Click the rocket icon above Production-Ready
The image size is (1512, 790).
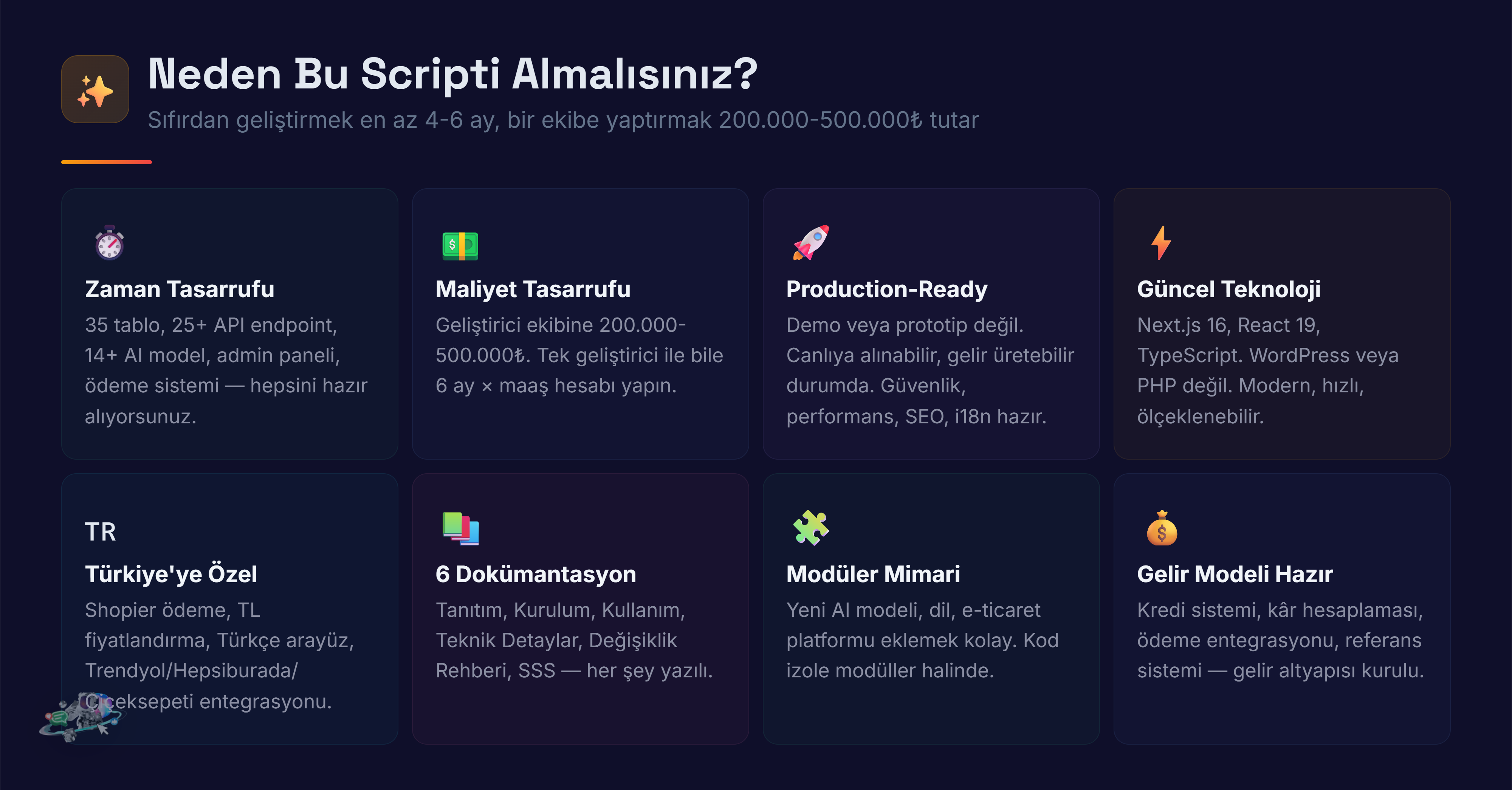click(811, 242)
